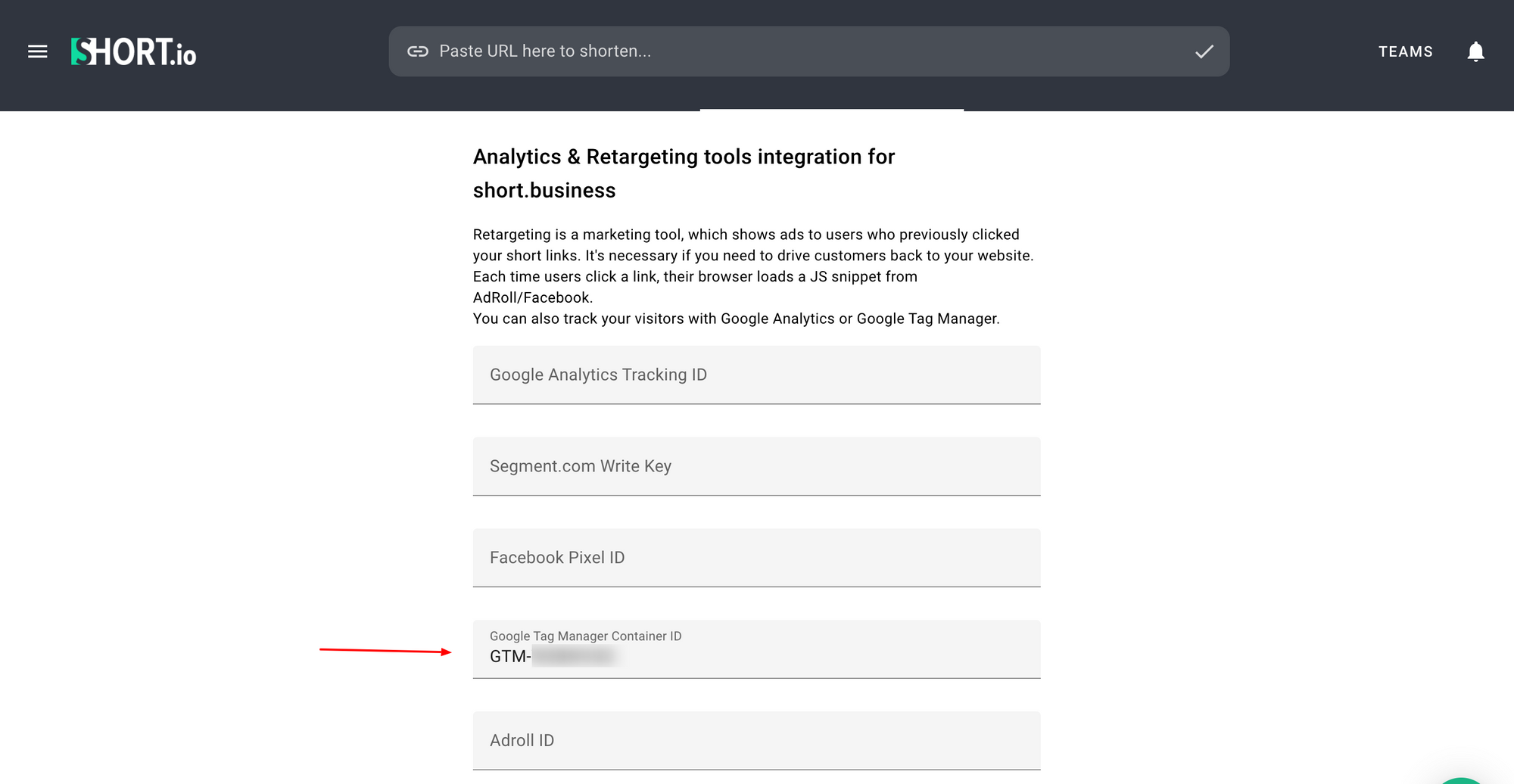
Task: Click the Google Analytics Tracking ID field
Action: [x=756, y=375]
